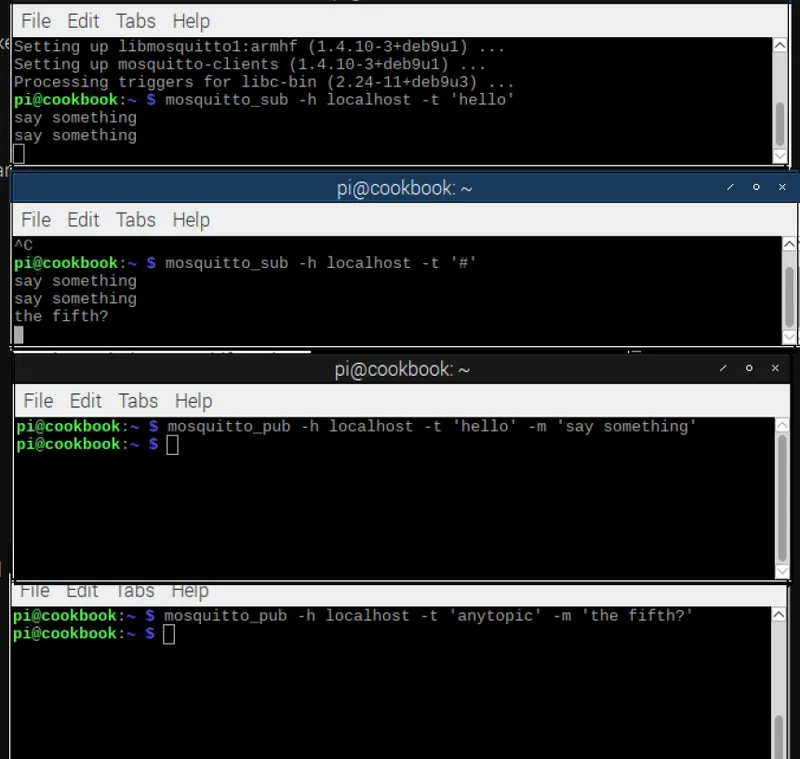Open the File menu in top terminal
The image size is (800, 759).
35,20
